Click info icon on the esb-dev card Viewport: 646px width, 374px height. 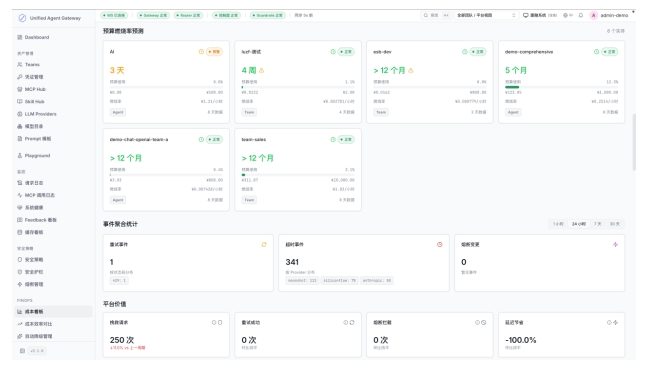465,51
